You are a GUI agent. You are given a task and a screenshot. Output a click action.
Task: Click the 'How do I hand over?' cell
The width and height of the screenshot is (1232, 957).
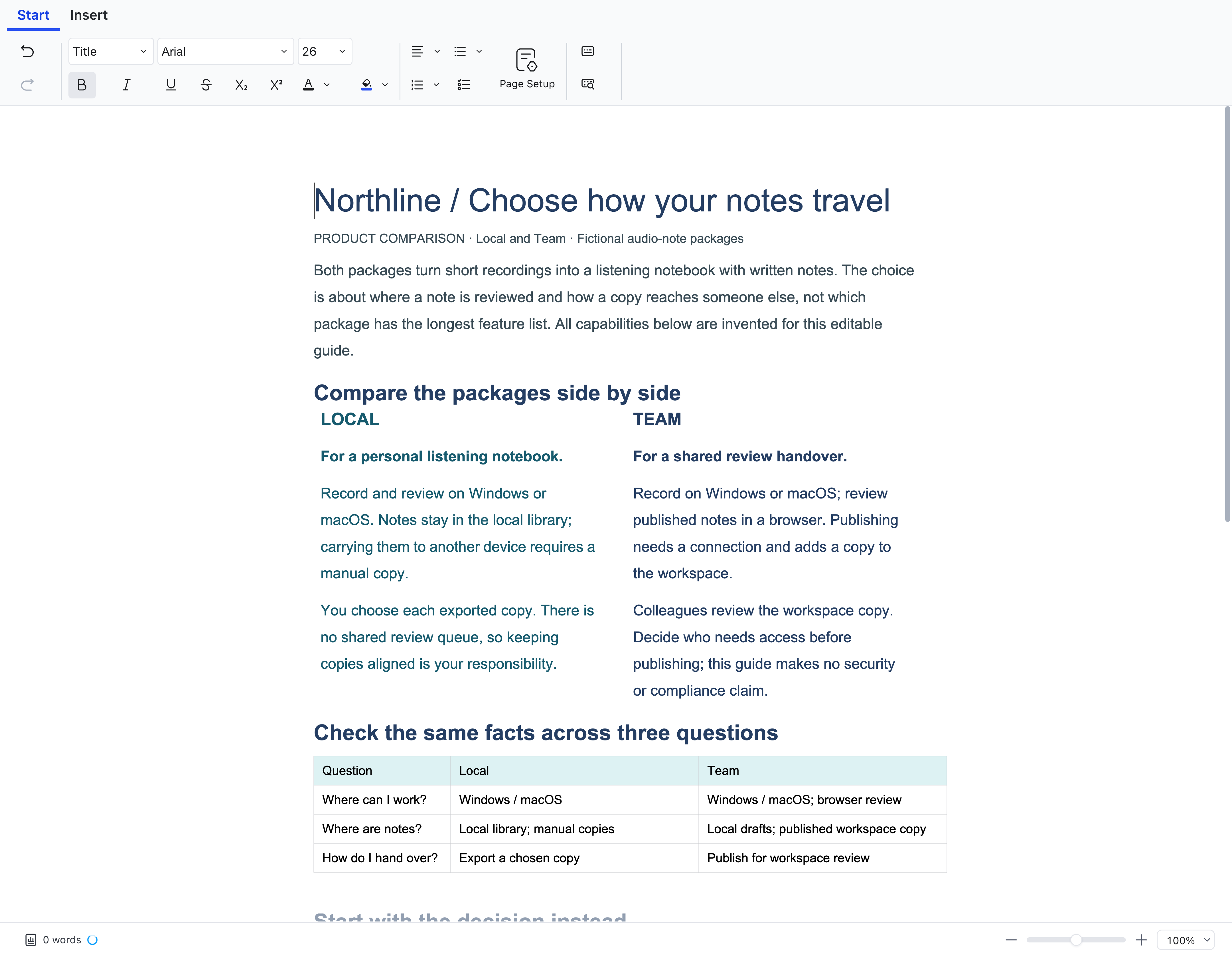point(382,858)
